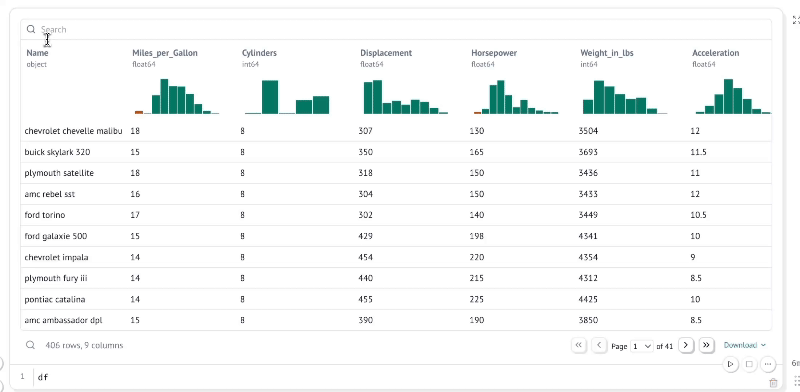Go to the previous table page
Viewport: 800px width, 392px height.
point(599,346)
